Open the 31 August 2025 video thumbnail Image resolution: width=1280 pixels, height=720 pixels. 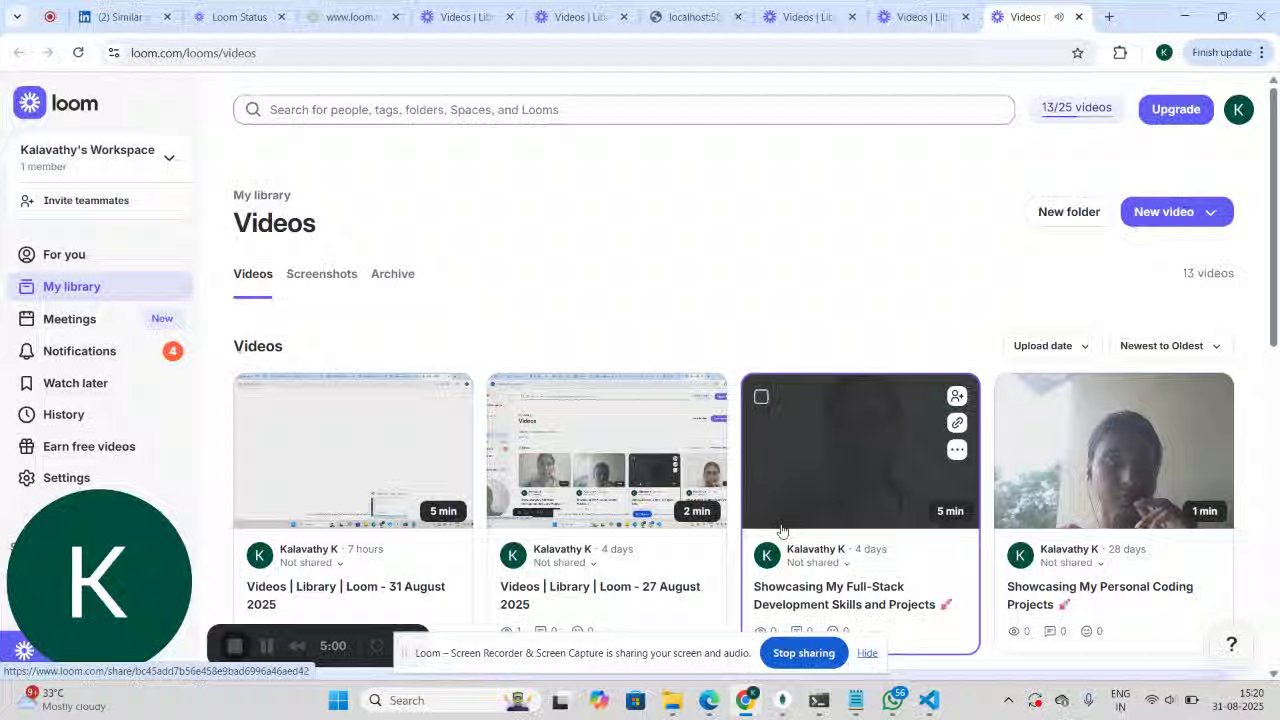[353, 451]
